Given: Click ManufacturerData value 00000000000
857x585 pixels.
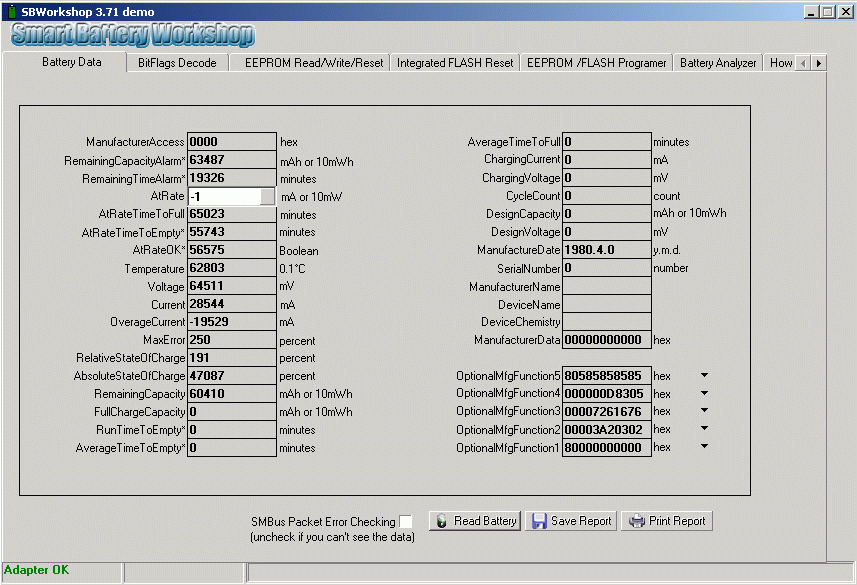Looking at the screenshot, I should (x=607, y=340).
